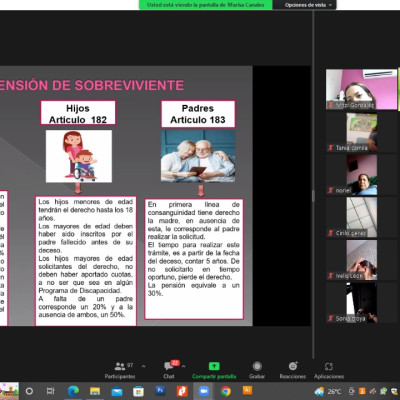The height and width of the screenshot is (400, 400).
Task: Open the Participantes panel icon
Action: pyautogui.click(x=120, y=366)
